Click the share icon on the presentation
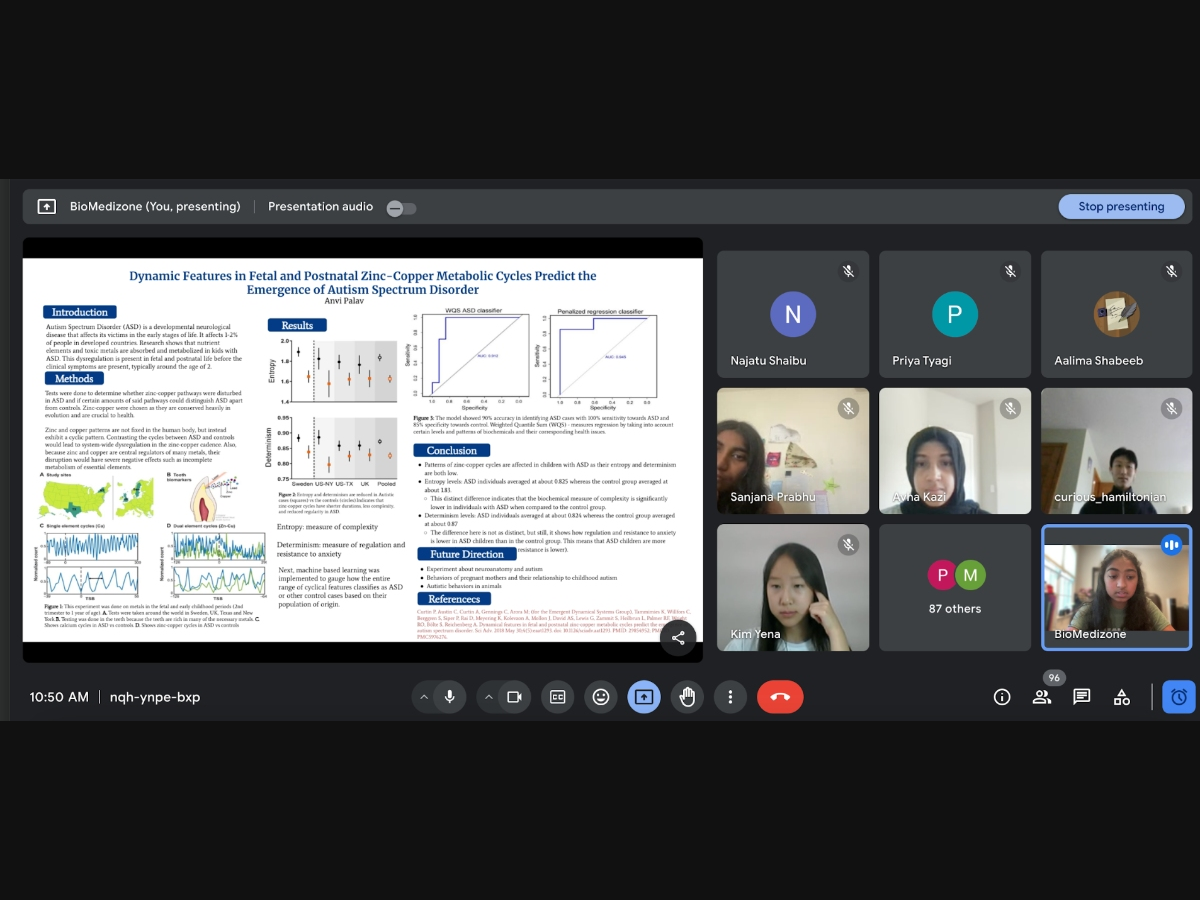 (678, 638)
